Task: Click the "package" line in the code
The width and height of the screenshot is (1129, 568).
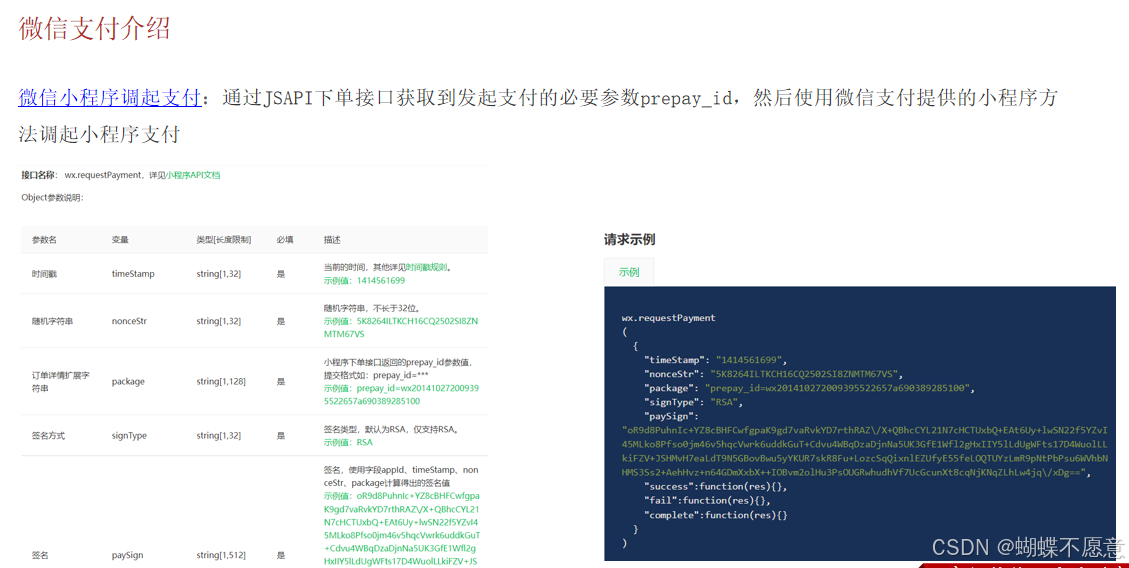Action: [x=809, y=388]
